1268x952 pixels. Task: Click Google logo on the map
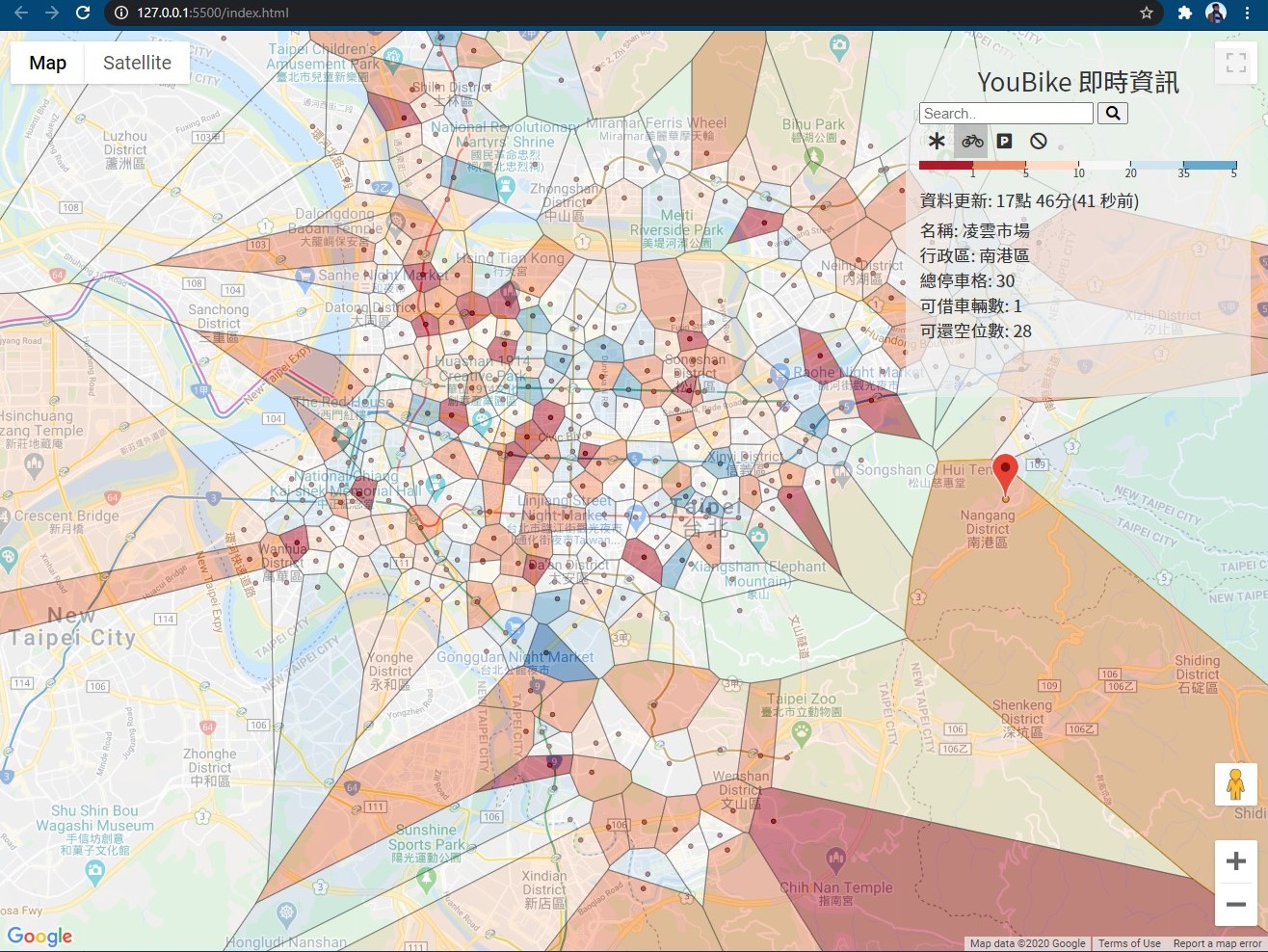(x=40, y=936)
